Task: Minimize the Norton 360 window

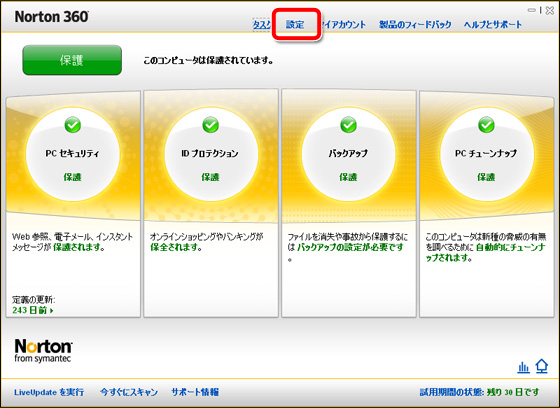Action: coord(532,11)
